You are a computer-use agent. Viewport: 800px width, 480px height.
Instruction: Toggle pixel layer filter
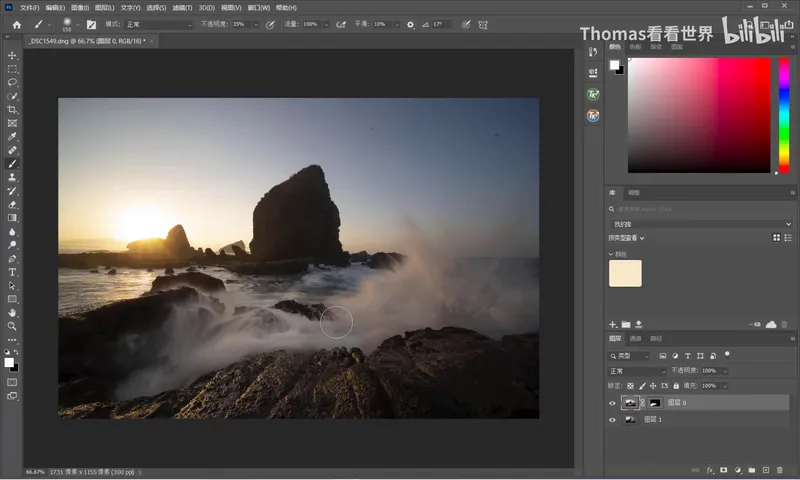[x=662, y=356]
